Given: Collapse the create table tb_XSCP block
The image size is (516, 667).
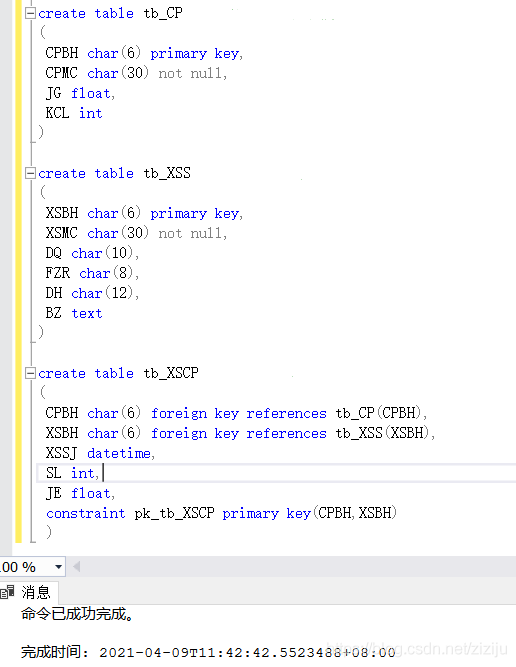Looking at the screenshot, I should pyautogui.click(x=30, y=373).
